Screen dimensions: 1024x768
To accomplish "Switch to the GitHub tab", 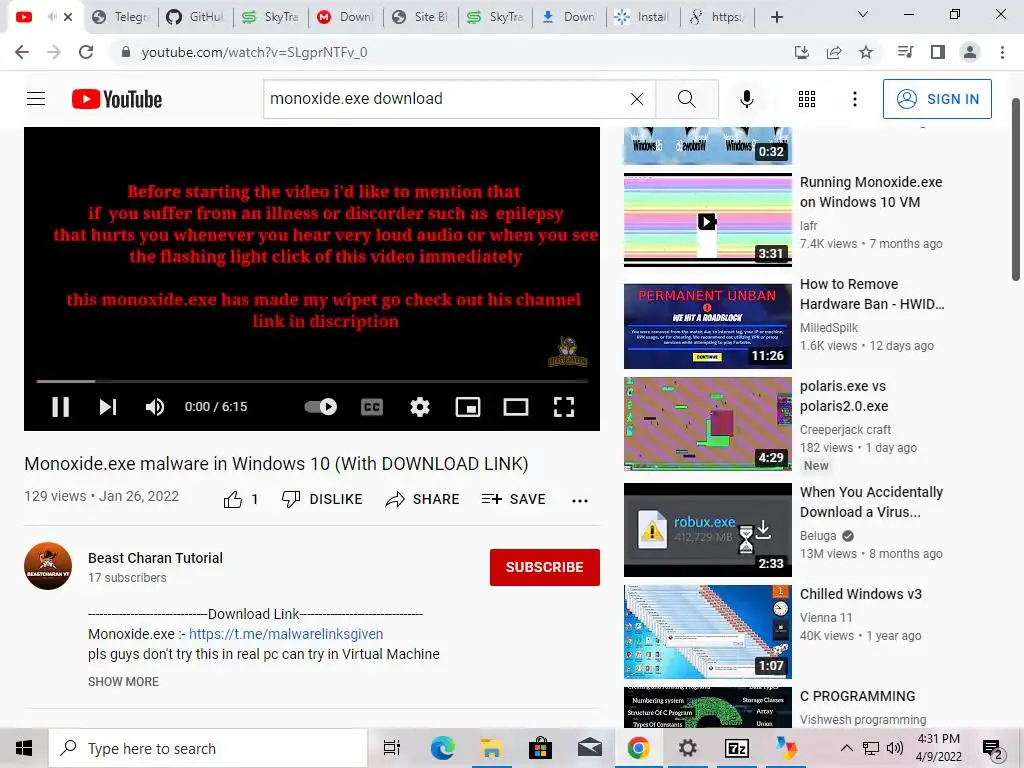I will click(195, 17).
